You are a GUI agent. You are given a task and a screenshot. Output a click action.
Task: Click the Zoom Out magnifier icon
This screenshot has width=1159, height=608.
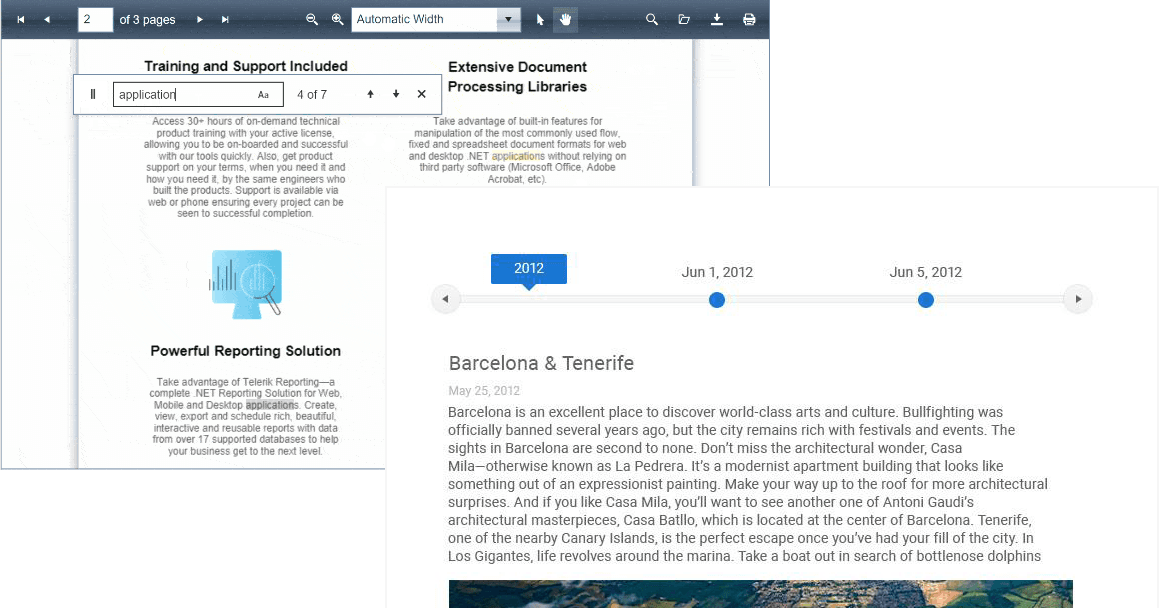click(x=313, y=19)
